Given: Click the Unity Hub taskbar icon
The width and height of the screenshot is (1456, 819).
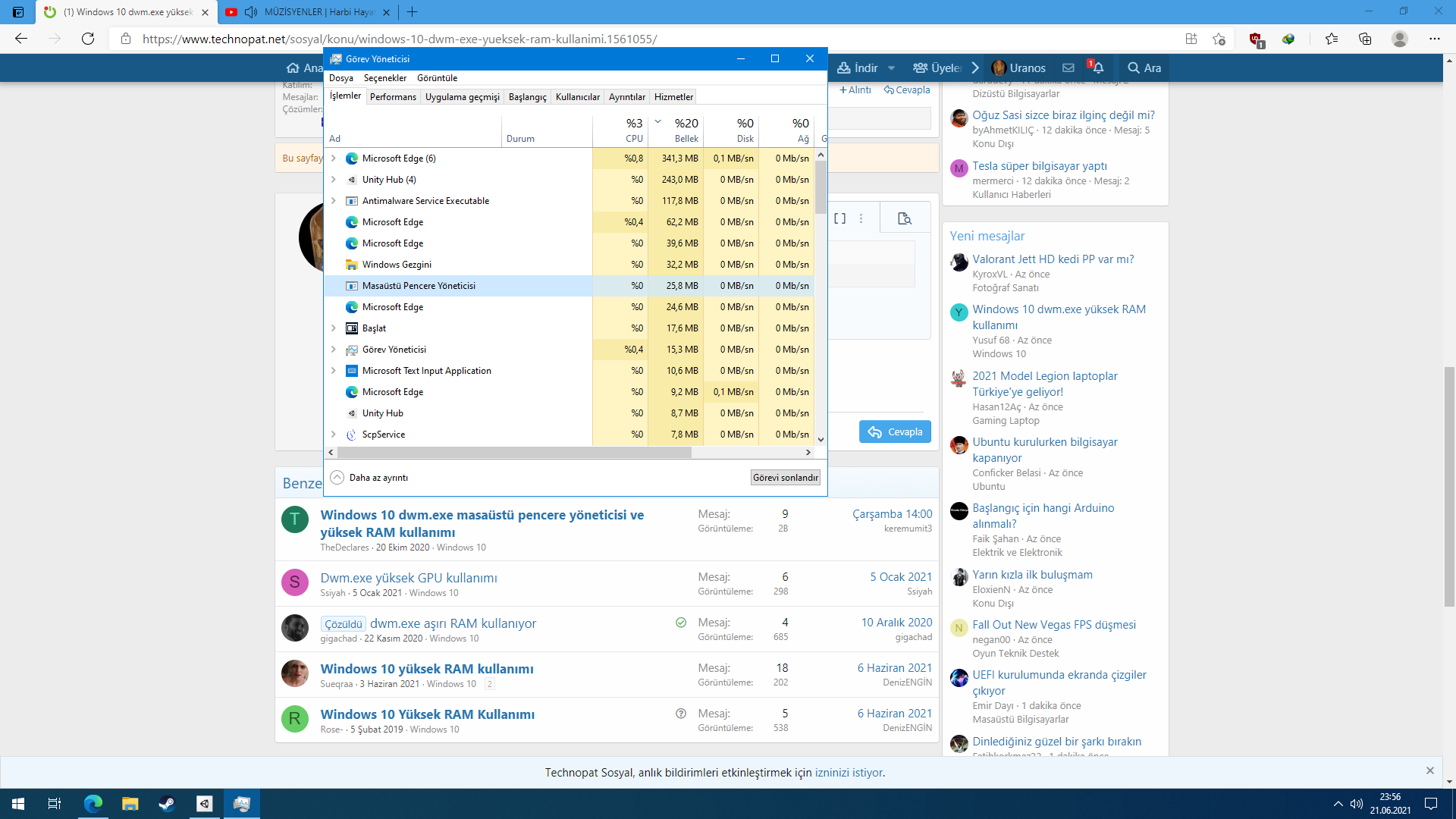Looking at the screenshot, I should (205, 804).
